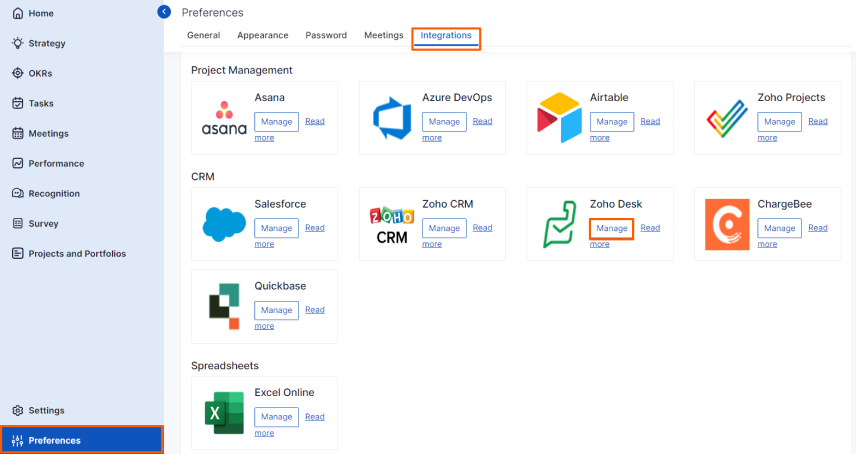The height and width of the screenshot is (454, 856).
Task: Manage the Salesforce integration
Action: pyautogui.click(x=276, y=228)
